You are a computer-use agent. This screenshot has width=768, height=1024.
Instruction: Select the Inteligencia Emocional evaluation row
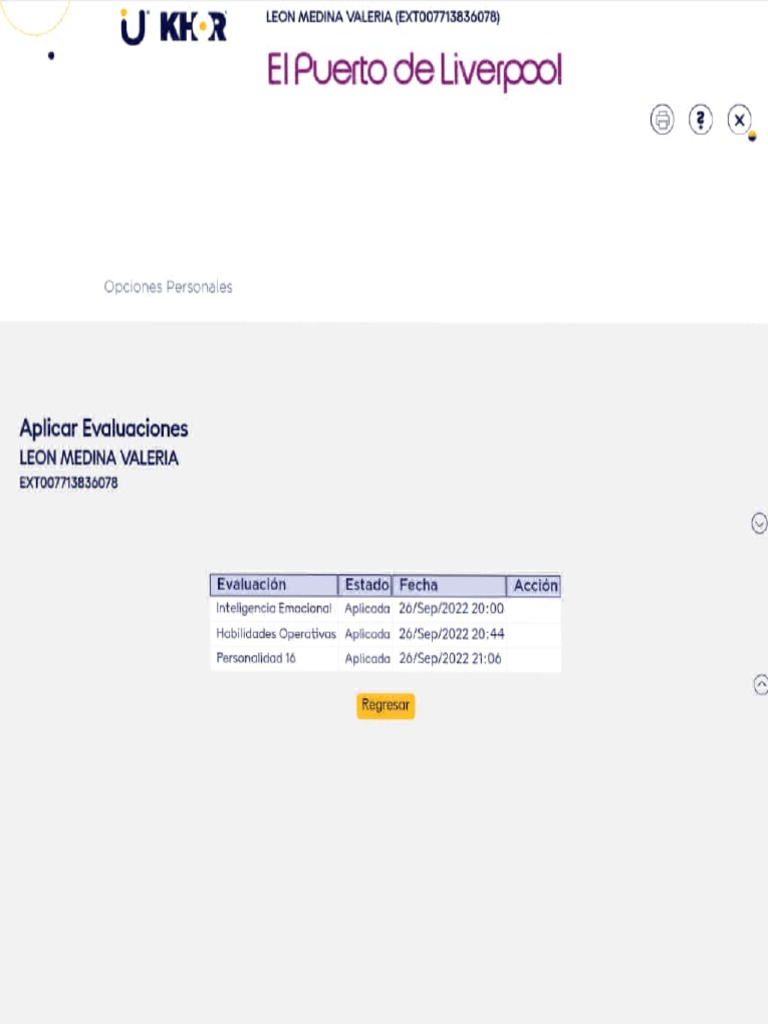click(273, 608)
